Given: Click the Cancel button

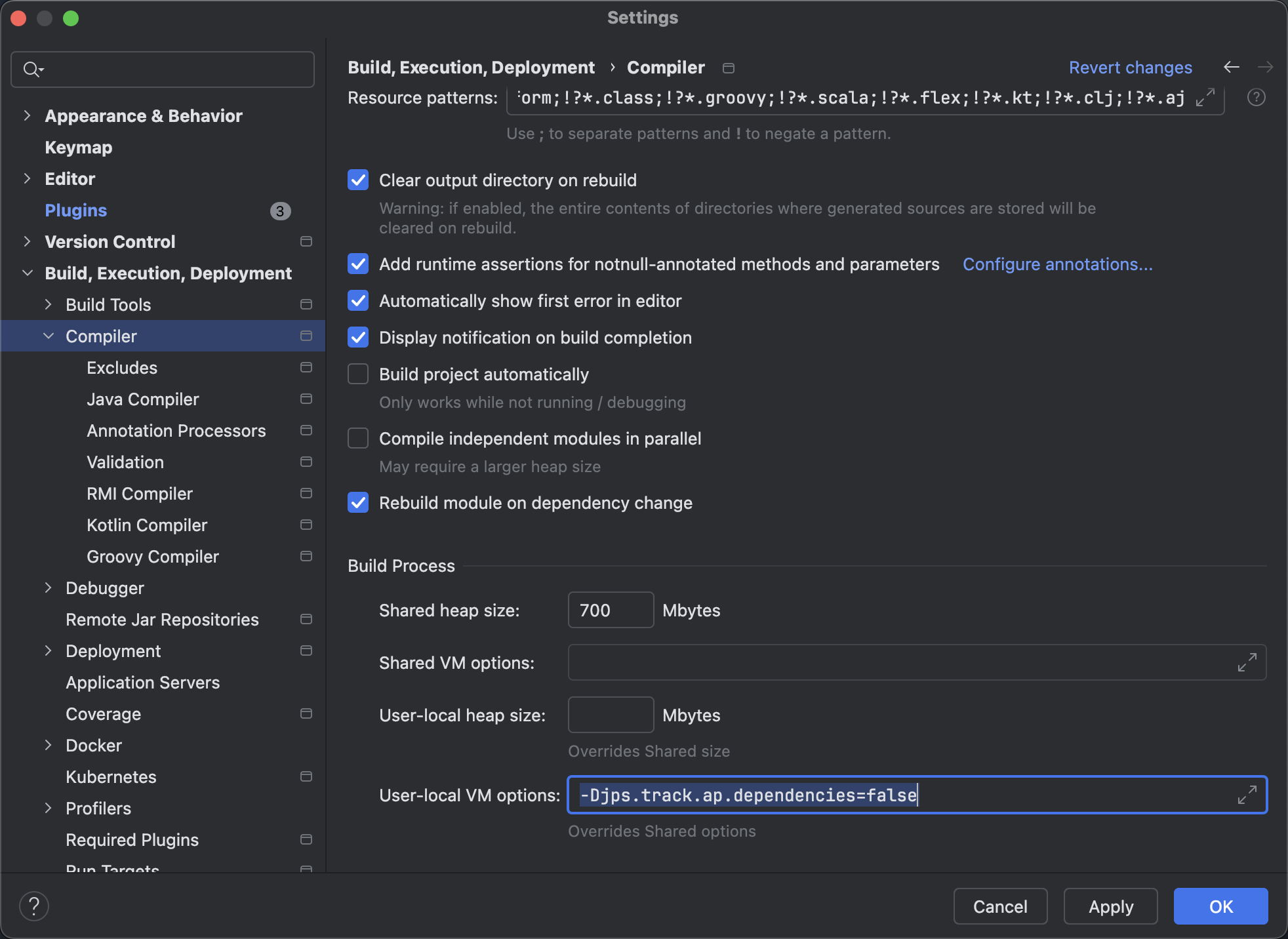Looking at the screenshot, I should [x=1000, y=906].
